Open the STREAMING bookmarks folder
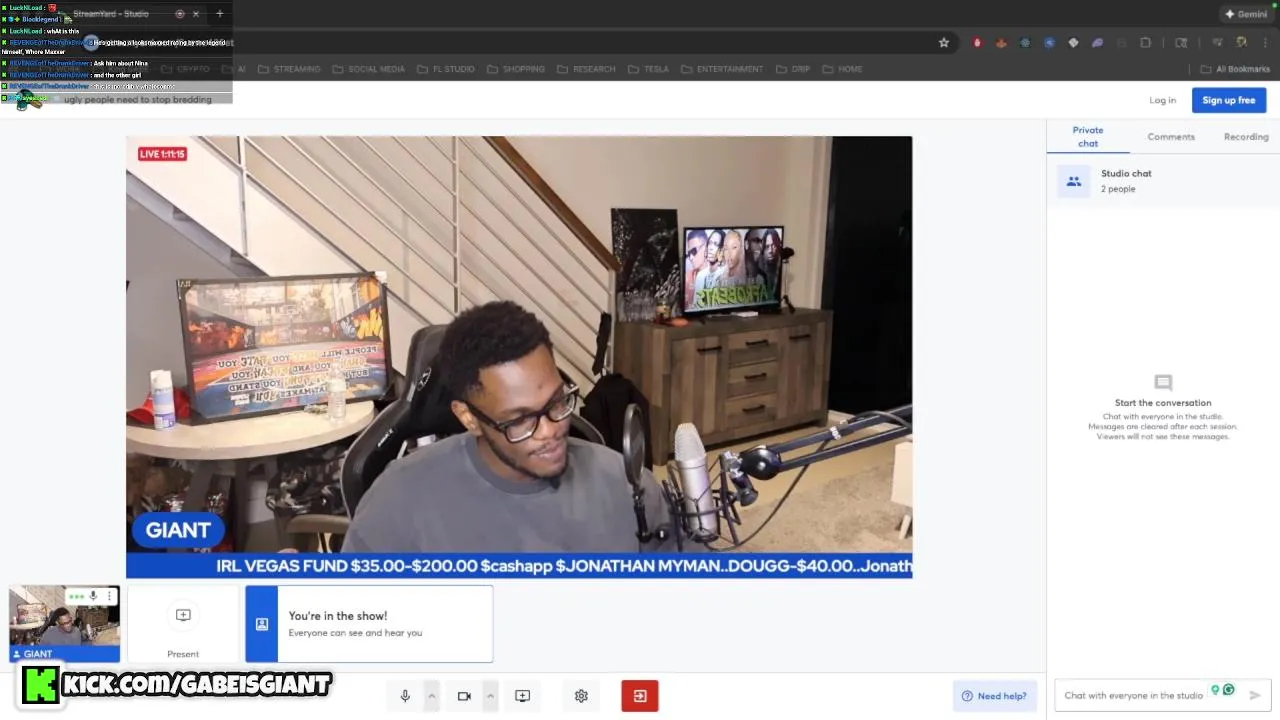 point(289,69)
